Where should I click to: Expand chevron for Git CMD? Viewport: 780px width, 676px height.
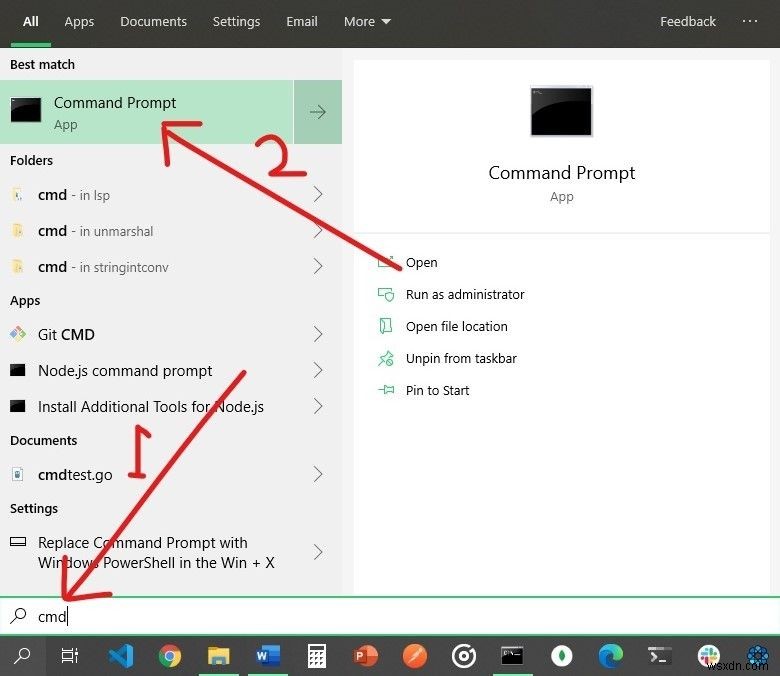point(318,334)
